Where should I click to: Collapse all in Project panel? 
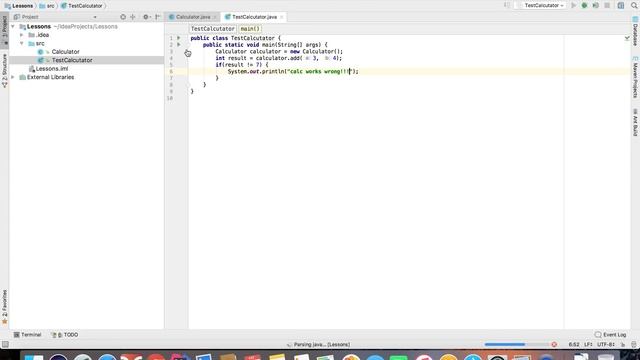click(x=133, y=17)
